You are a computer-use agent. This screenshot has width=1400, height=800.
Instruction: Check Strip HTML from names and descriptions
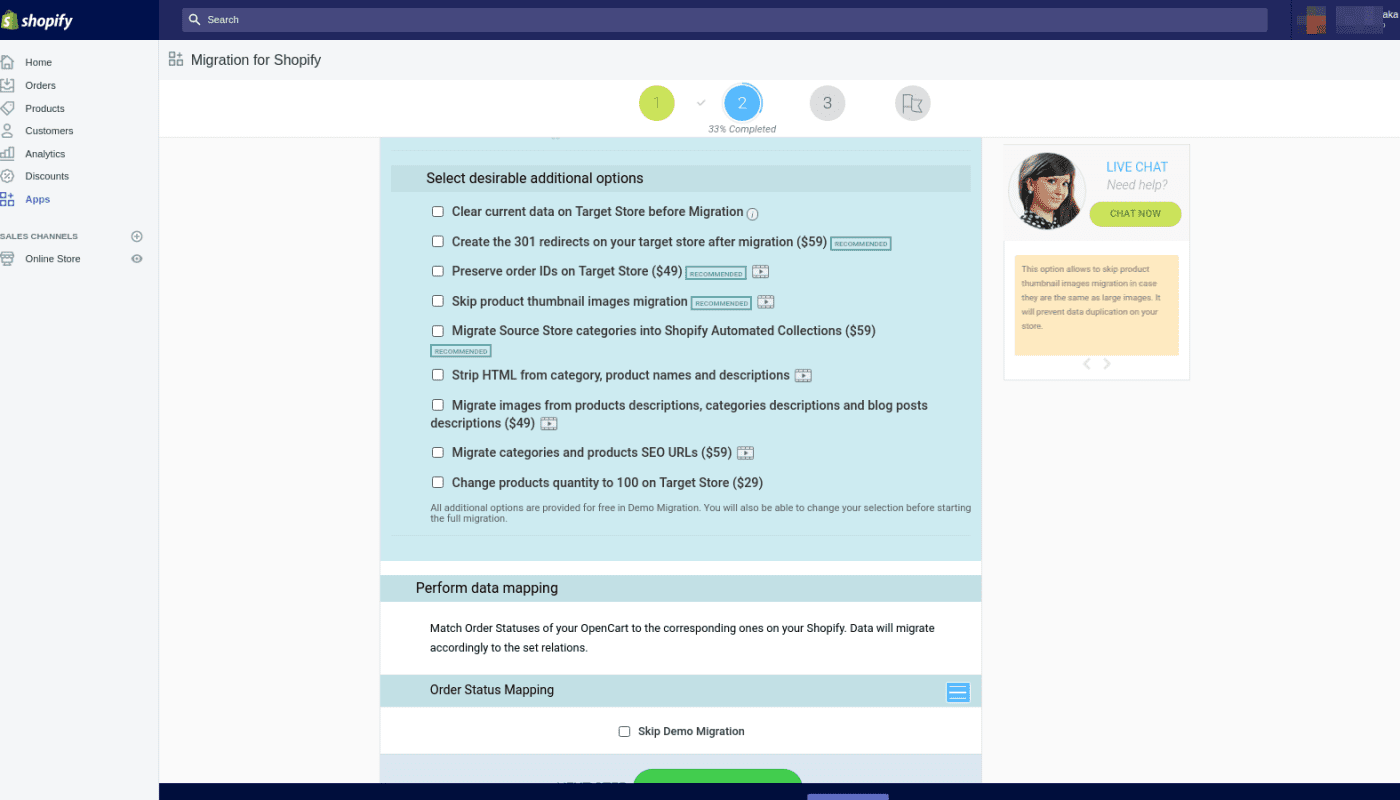pyautogui.click(x=438, y=375)
